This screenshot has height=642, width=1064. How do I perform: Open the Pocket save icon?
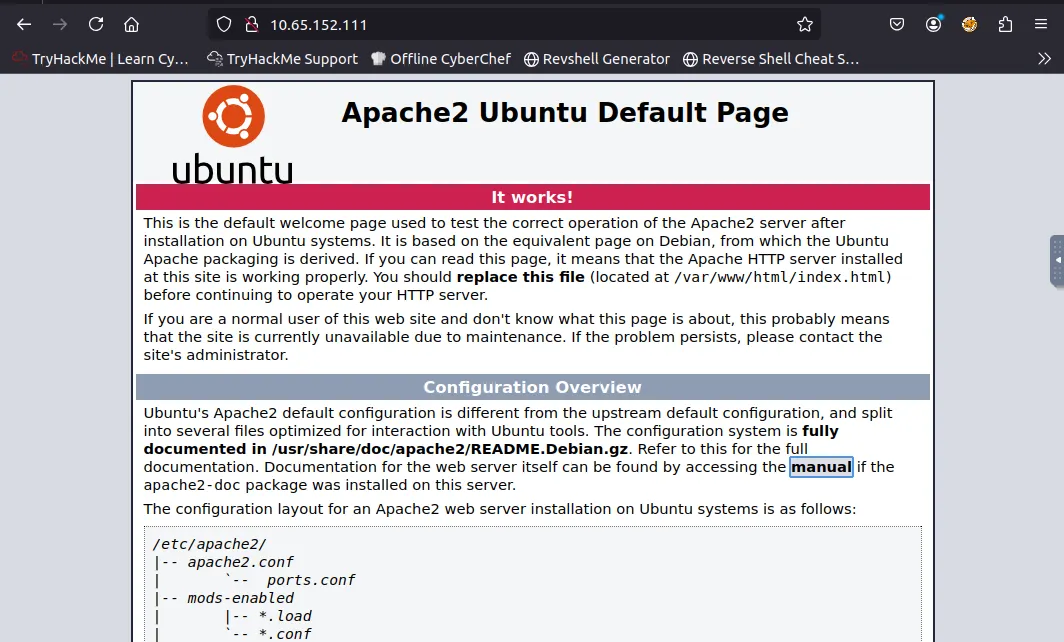tap(898, 24)
